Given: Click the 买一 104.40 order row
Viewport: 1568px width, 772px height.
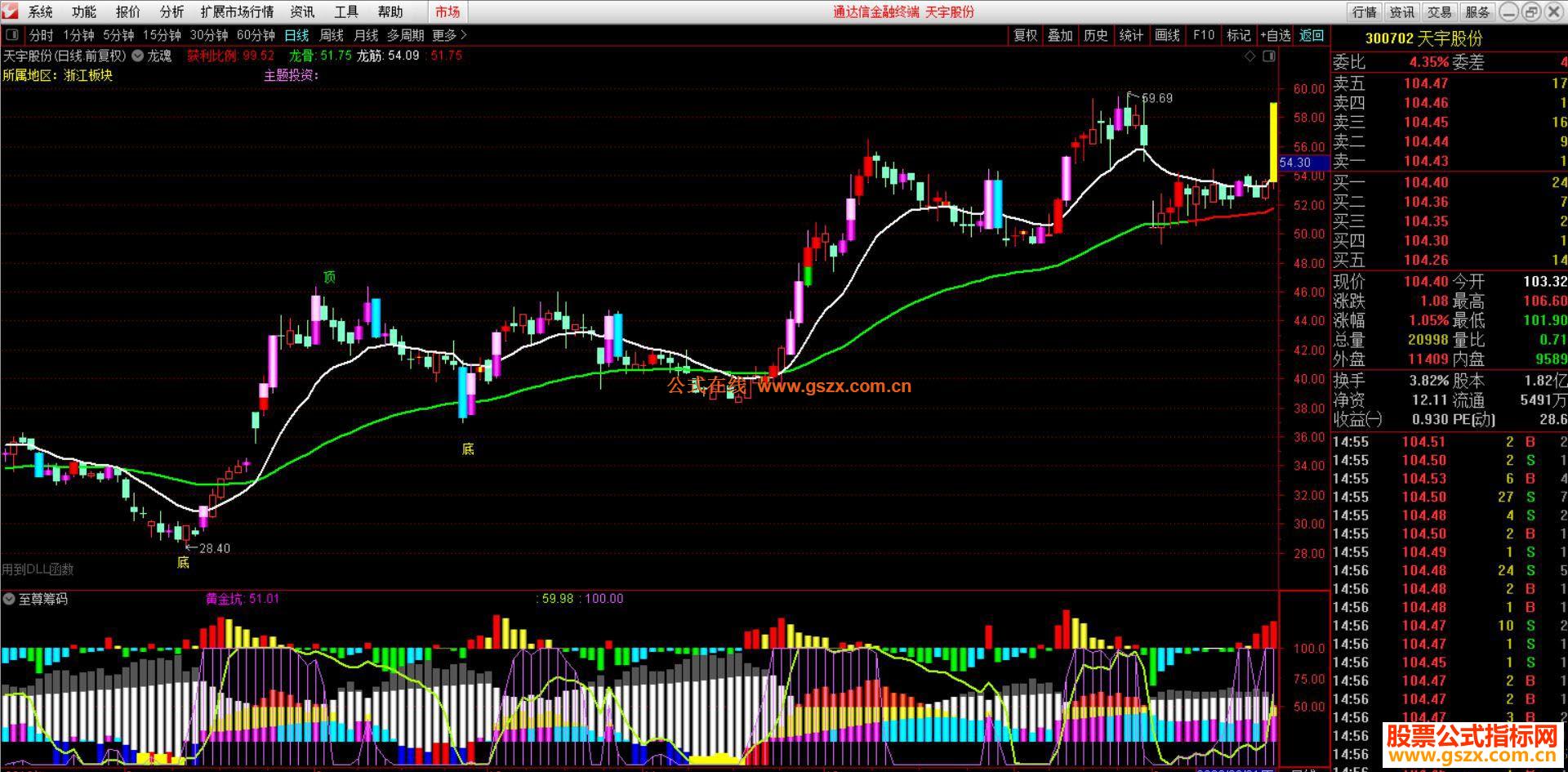Looking at the screenshot, I should 1450,182.
